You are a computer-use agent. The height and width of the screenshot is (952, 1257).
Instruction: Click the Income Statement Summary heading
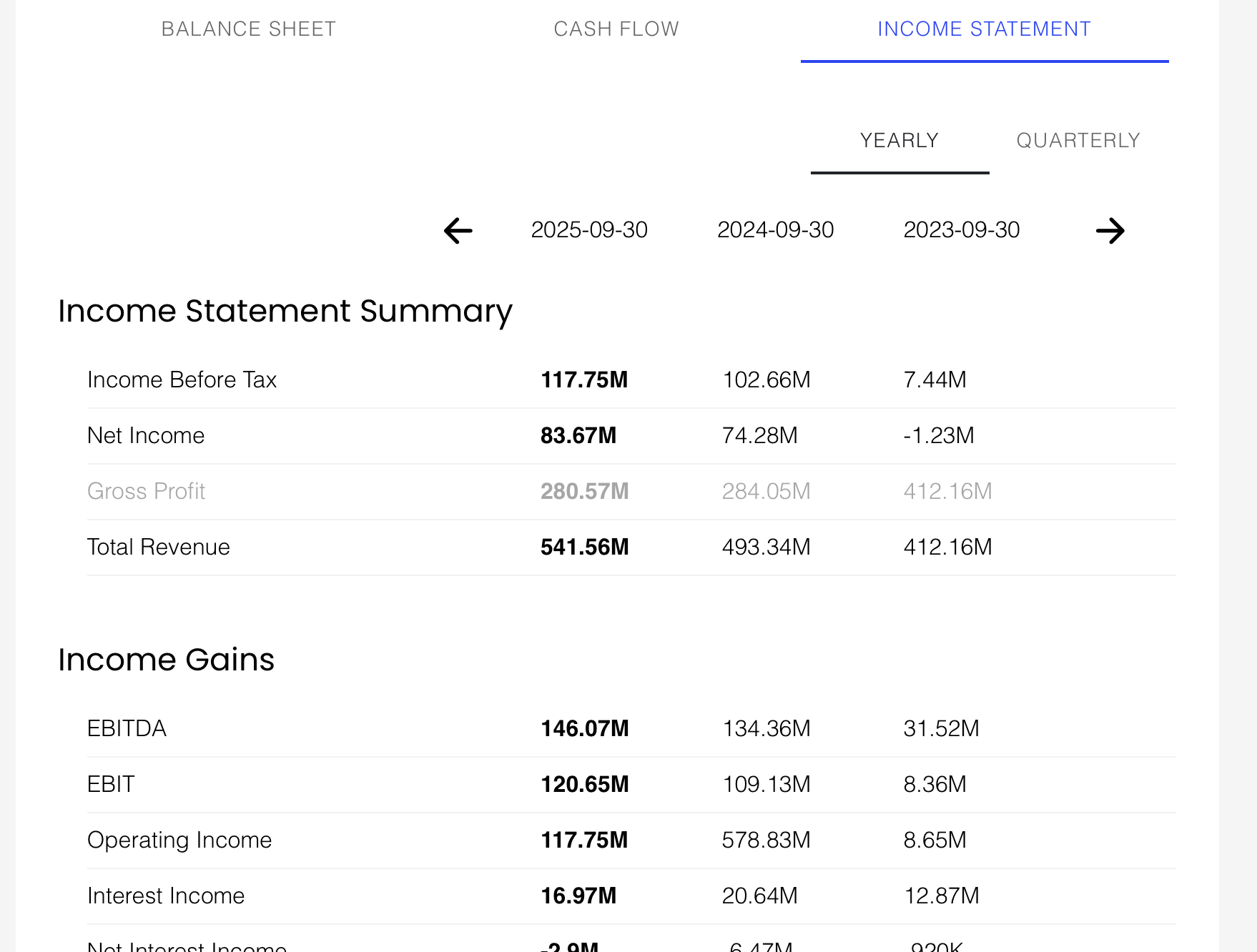pyautogui.click(x=286, y=311)
